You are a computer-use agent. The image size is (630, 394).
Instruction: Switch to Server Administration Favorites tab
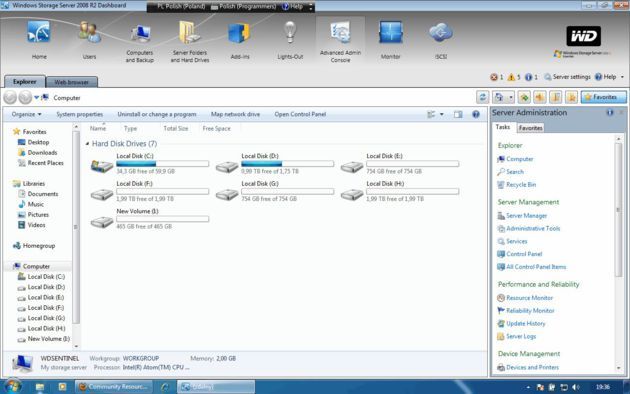(x=530, y=128)
